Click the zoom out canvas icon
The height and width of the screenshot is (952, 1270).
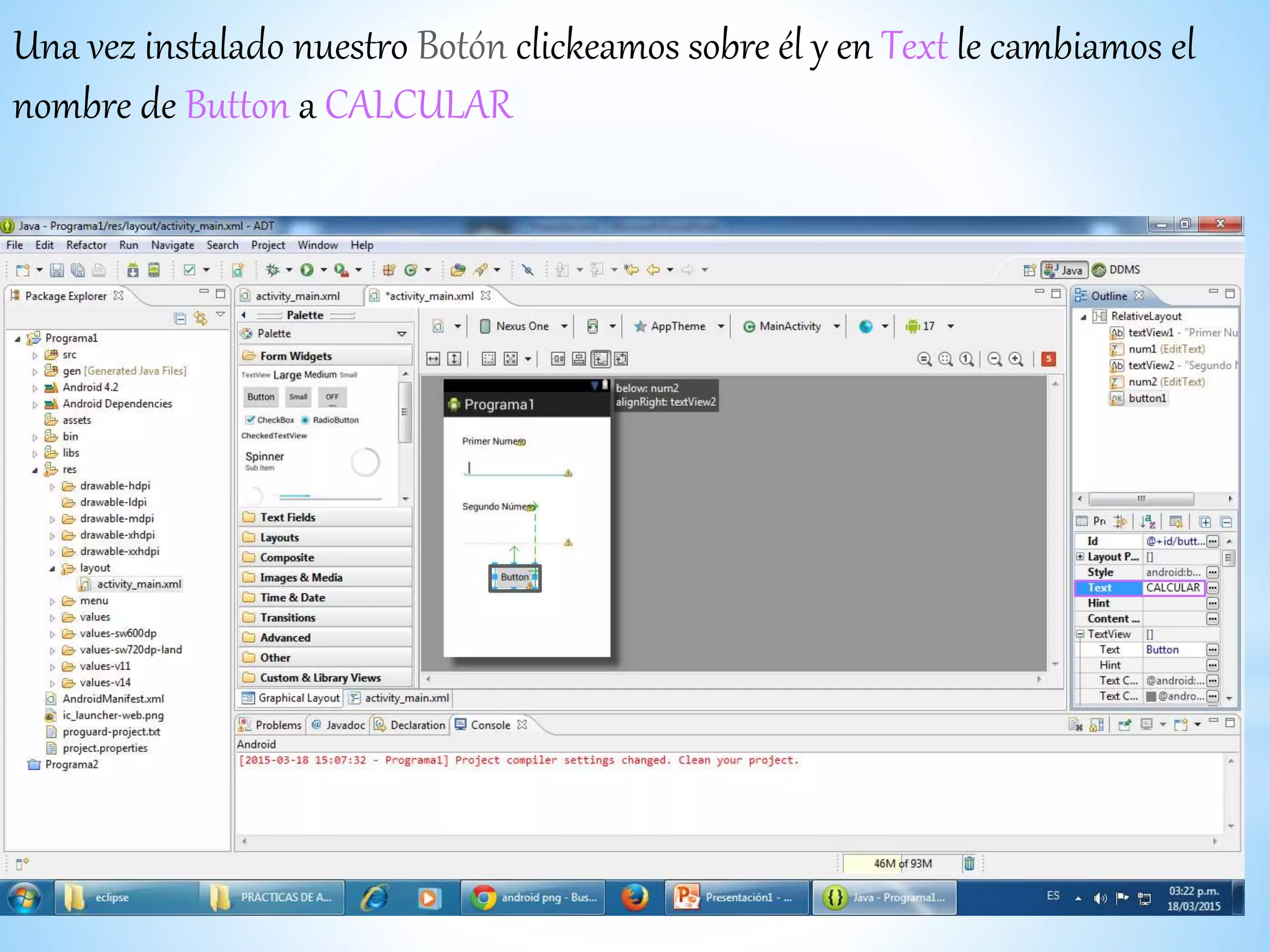[x=995, y=359]
